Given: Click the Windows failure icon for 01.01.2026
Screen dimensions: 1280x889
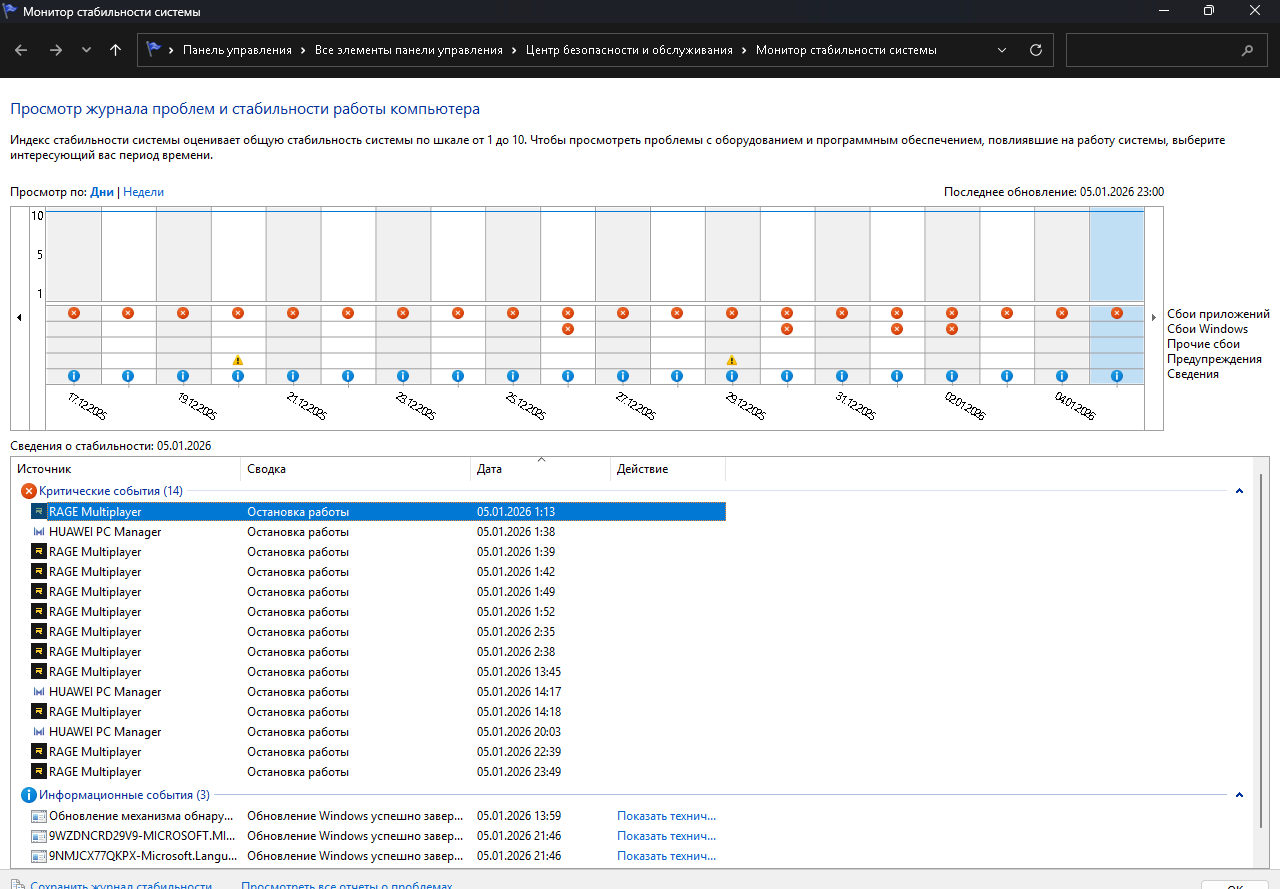Looking at the screenshot, I should (897, 329).
